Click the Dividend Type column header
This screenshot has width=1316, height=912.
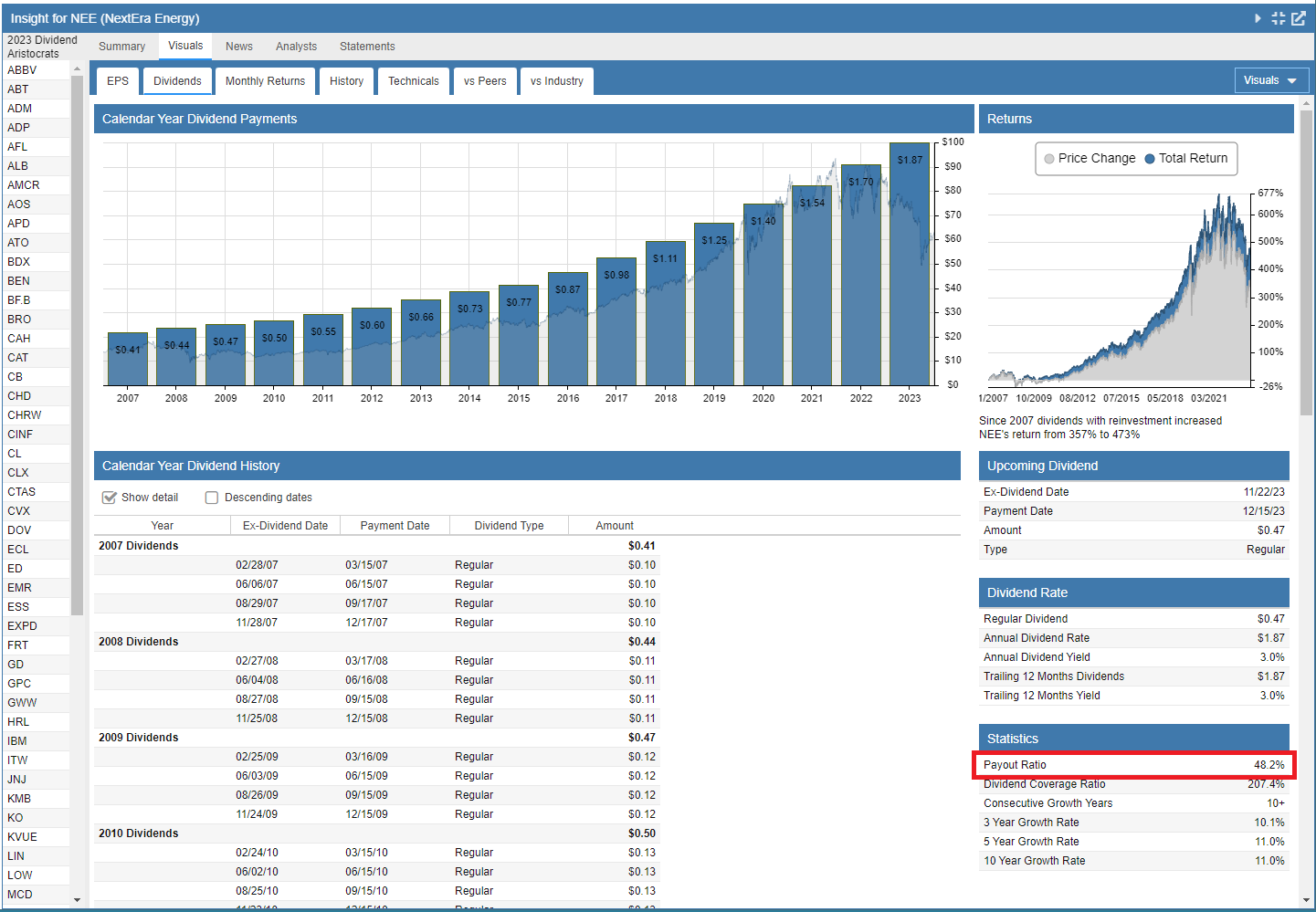coord(509,526)
